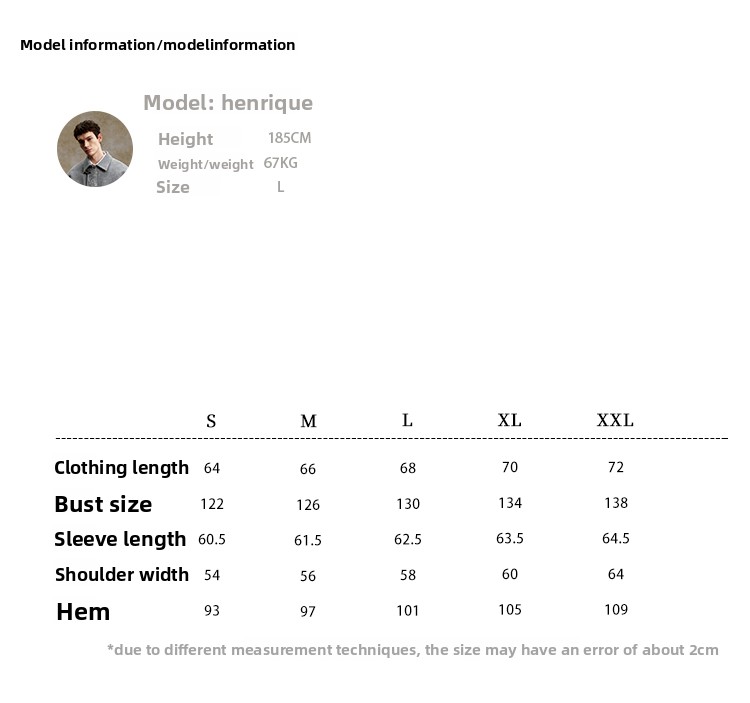Image resolution: width=750 pixels, height=703 pixels.
Task: Click the measurement error disclaimer note
Action: click(x=412, y=650)
